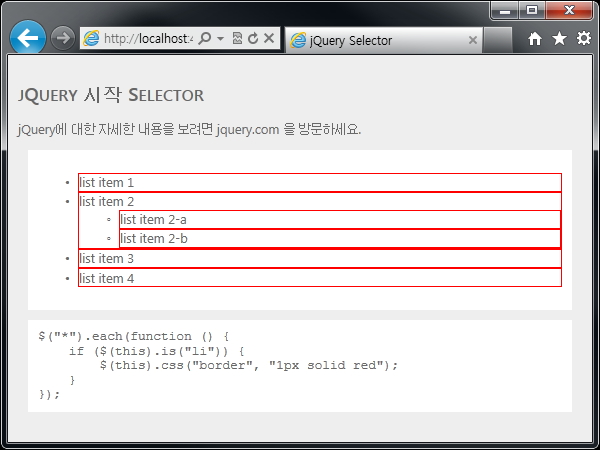Close the browser window
Image resolution: width=600 pixels, height=450 pixels.
coord(569,10)
